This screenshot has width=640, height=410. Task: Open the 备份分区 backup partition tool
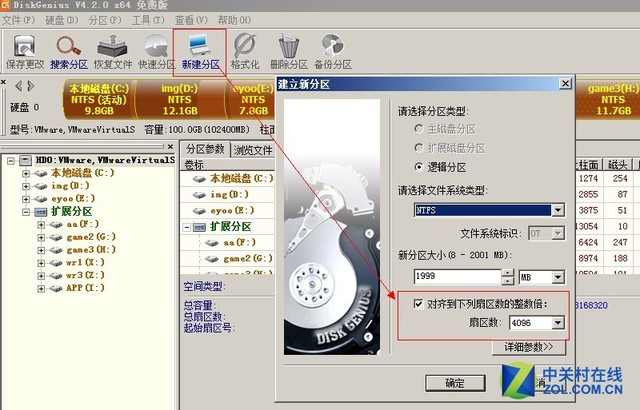[333, 52]
